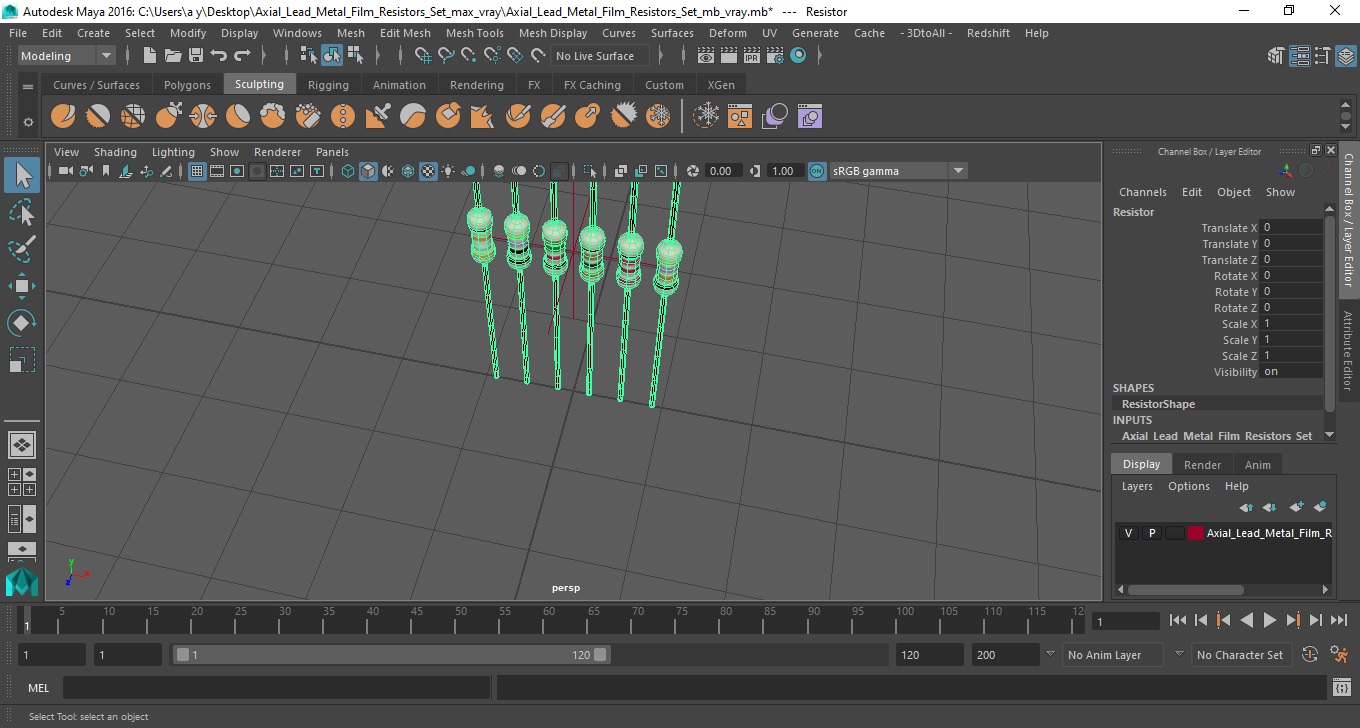This screenshot has width=1360, height=728.
Task: Open the orange Shape Editor shelf icon
Action: point(740,117)
